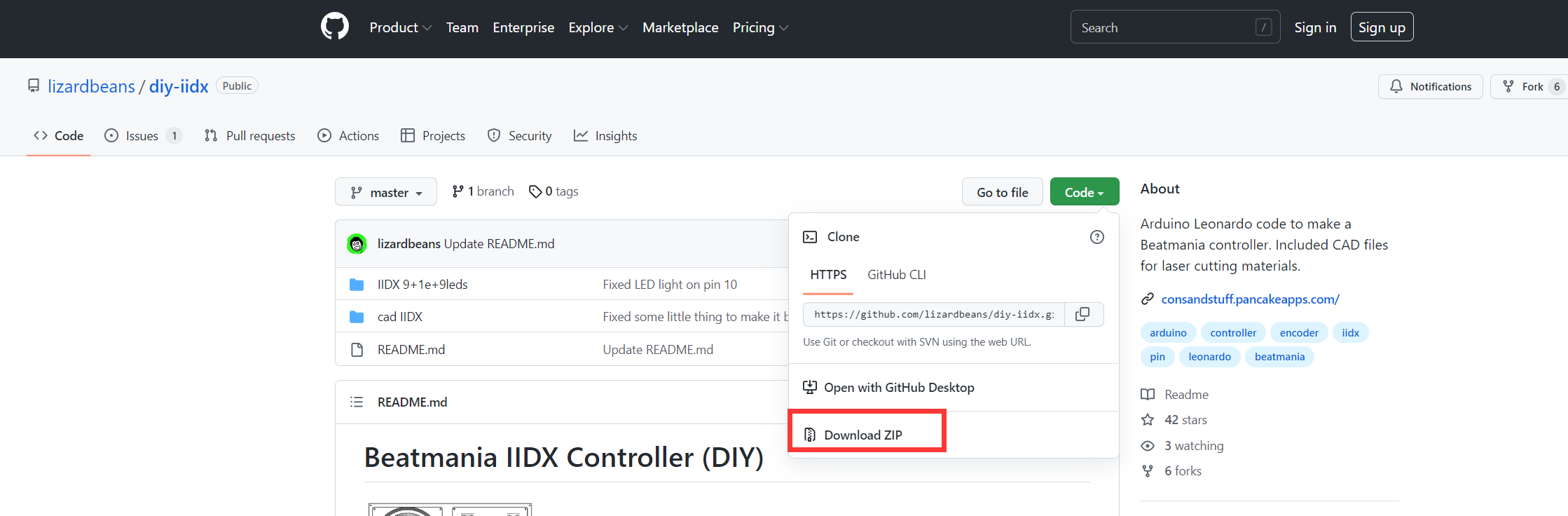
Task: Open 'Fixed LED light on pin 10' commit message
Action: [670, 285]
